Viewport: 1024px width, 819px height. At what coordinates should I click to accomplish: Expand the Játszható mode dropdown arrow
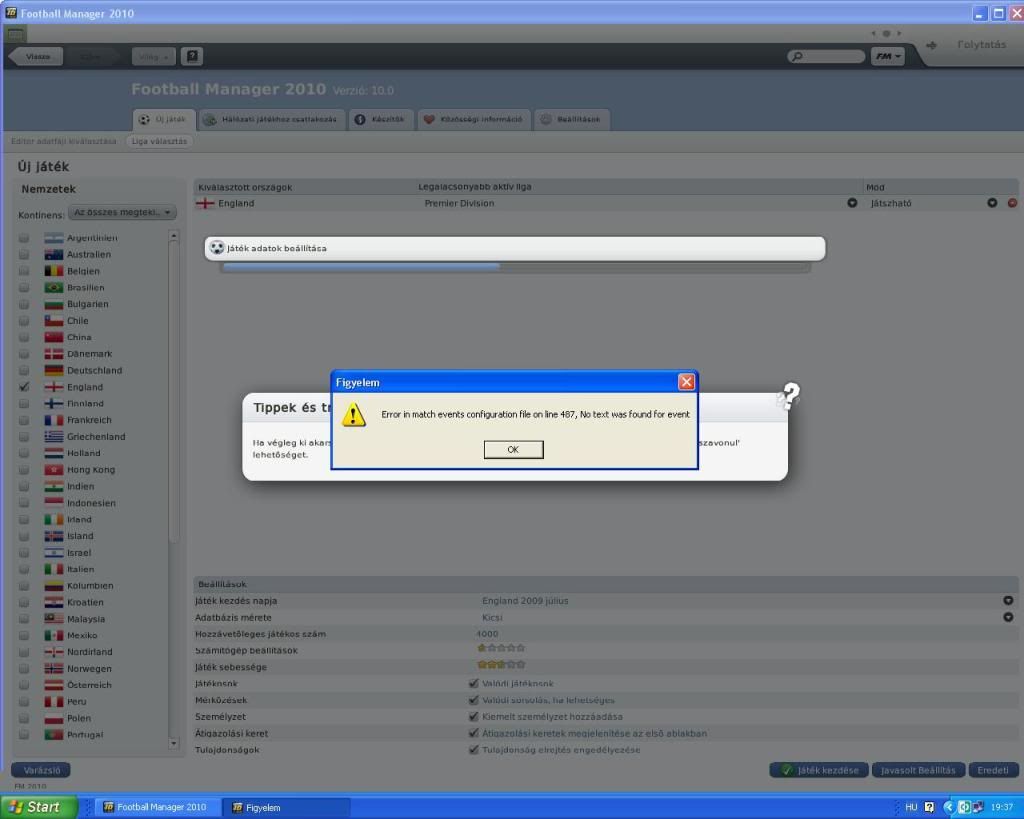(x=992, y=203)
